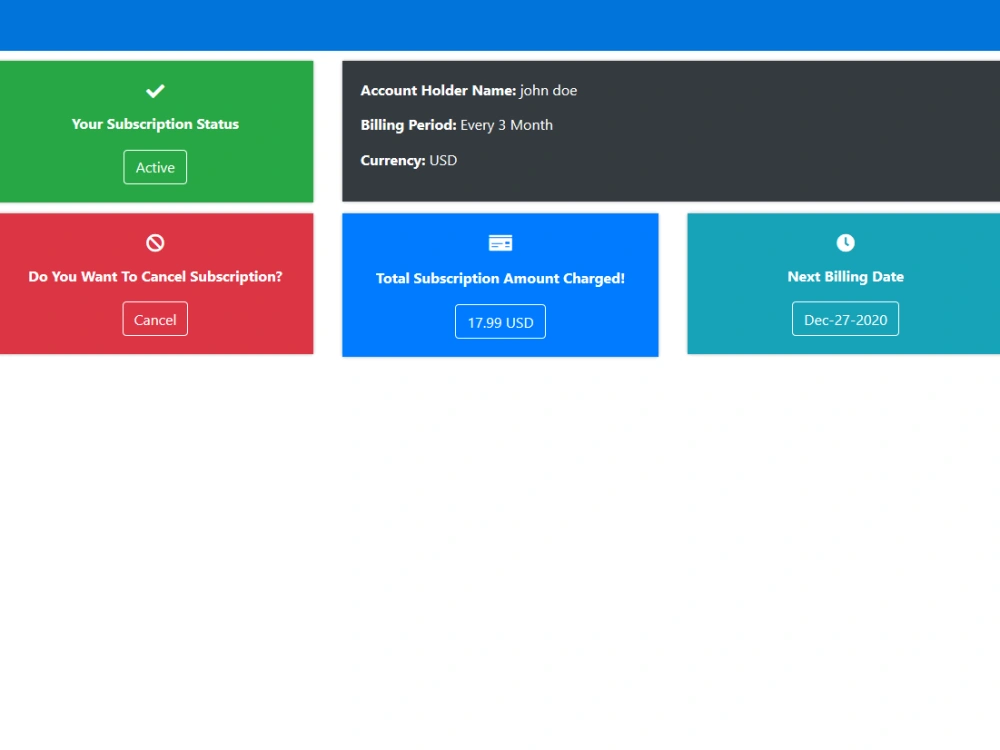This screenshot has height=750, width=1000.
Task: Click the 17.99 USD amount button
Action: click(x=500, y=322)
